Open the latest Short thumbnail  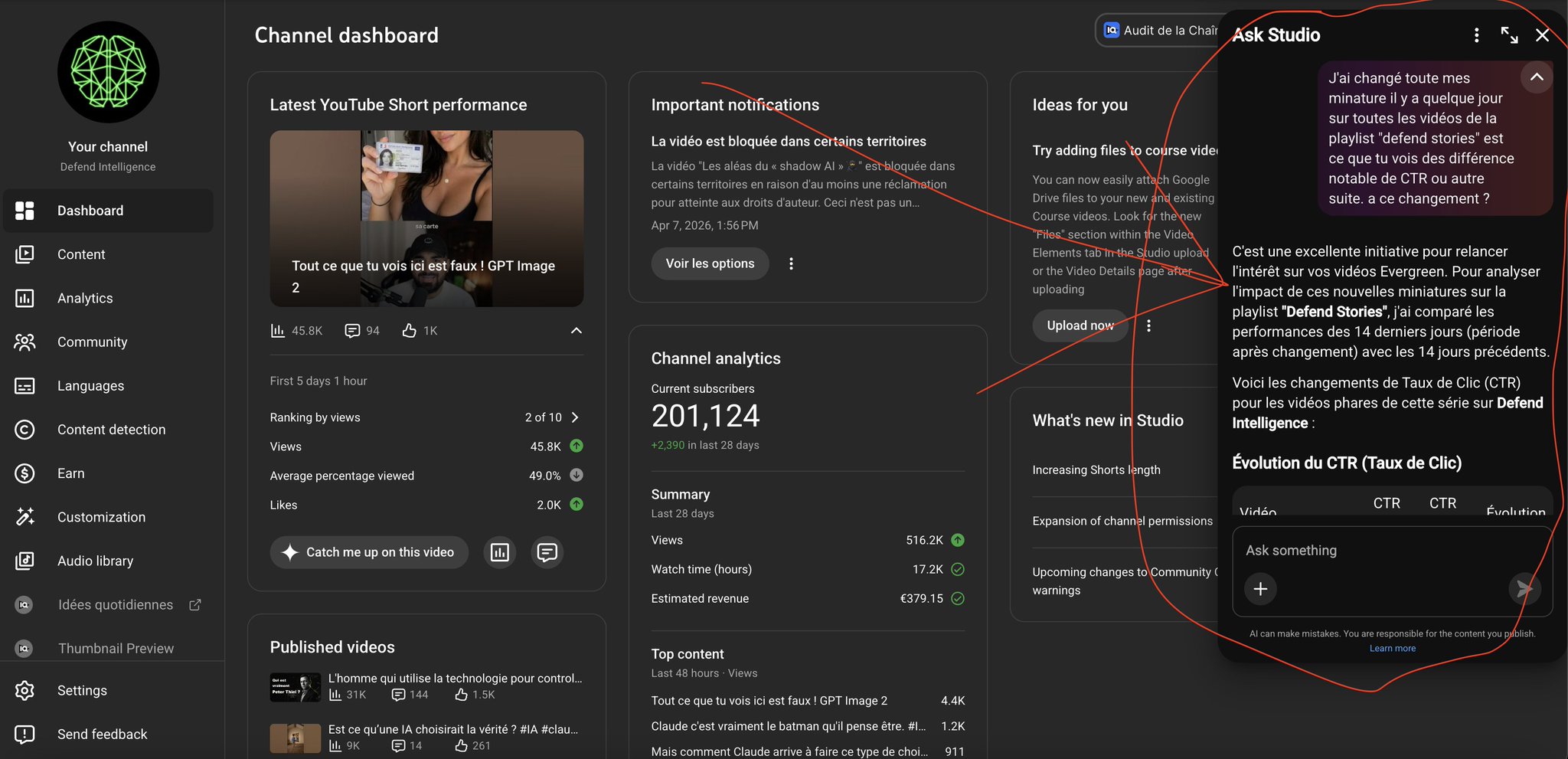pyautogui.click(x=426, y=218)
